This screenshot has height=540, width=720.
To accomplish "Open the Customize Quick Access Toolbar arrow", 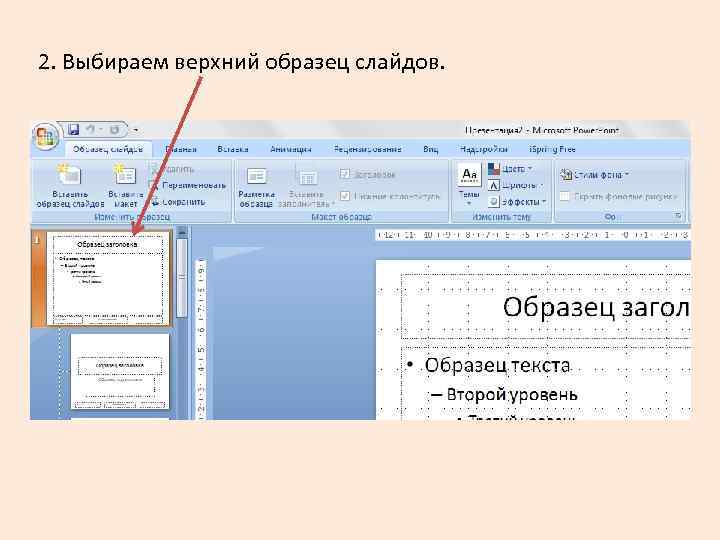I will click(135, 131).
